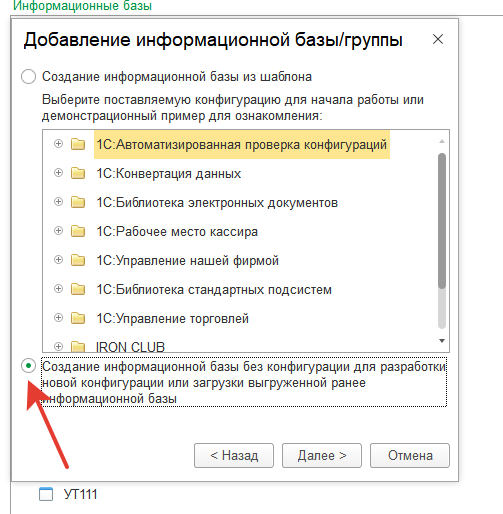This screenshot has width=503, height=514.
Task: Close the 'Добавление информационной базы/группы' dialog
Action: pyautogui.click(x=438, y=39)
